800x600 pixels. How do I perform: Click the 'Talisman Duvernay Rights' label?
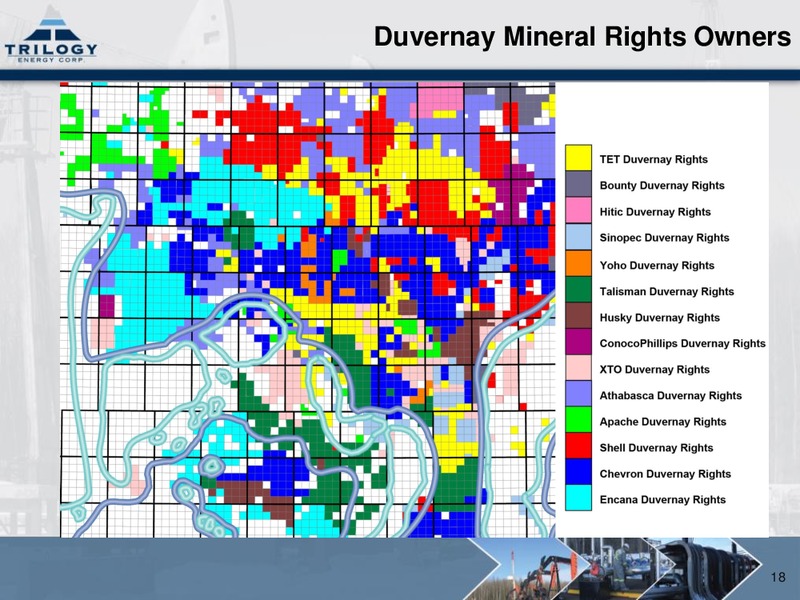tap(667, 291)
